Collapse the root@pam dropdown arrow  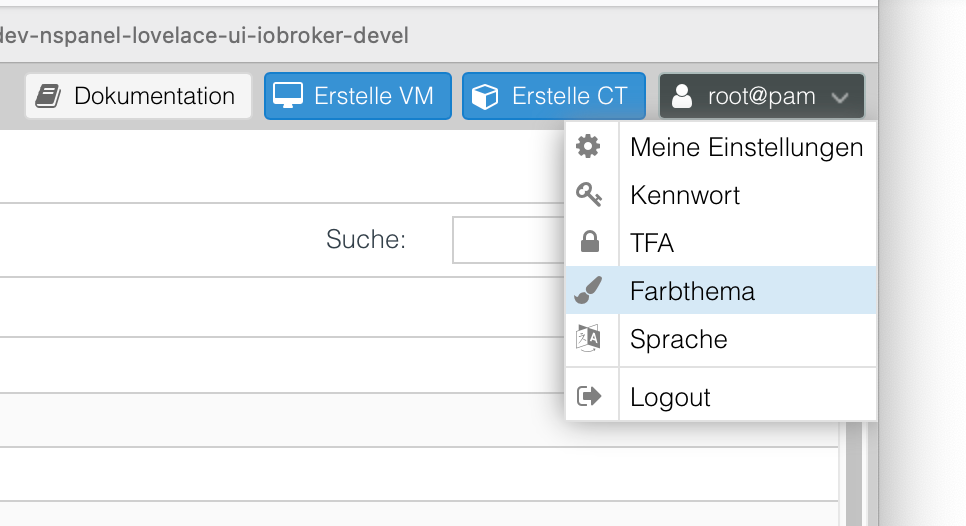tap(840, 98)
